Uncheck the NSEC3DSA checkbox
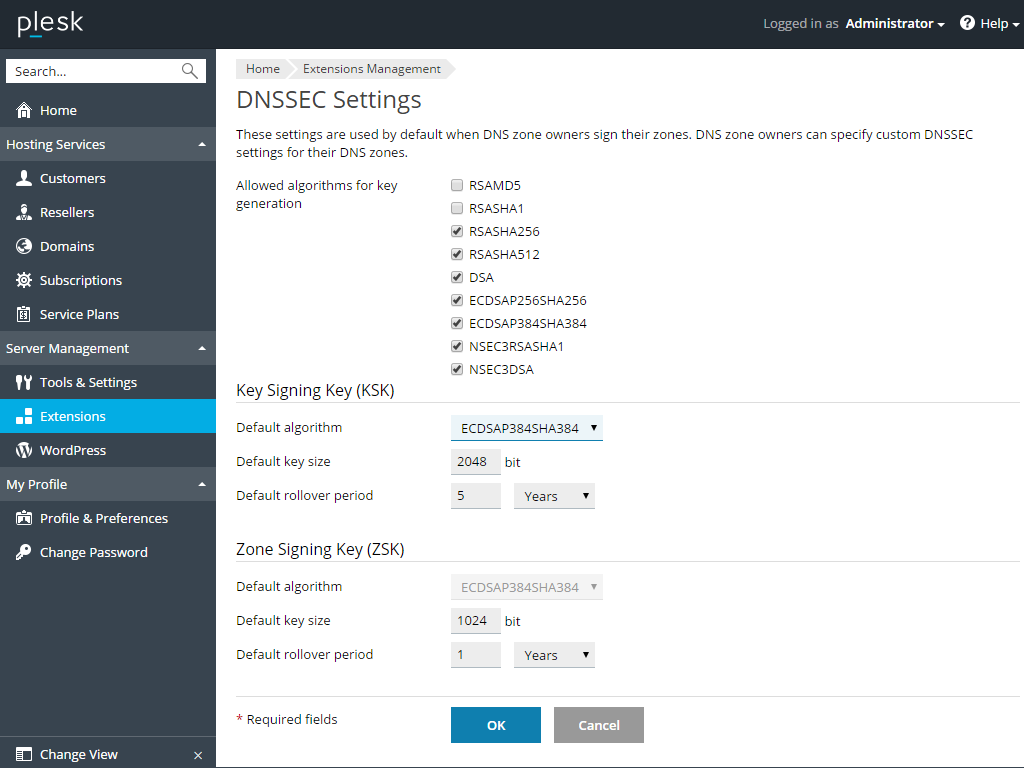The image size is (1024, 768). tap(457, 369)
